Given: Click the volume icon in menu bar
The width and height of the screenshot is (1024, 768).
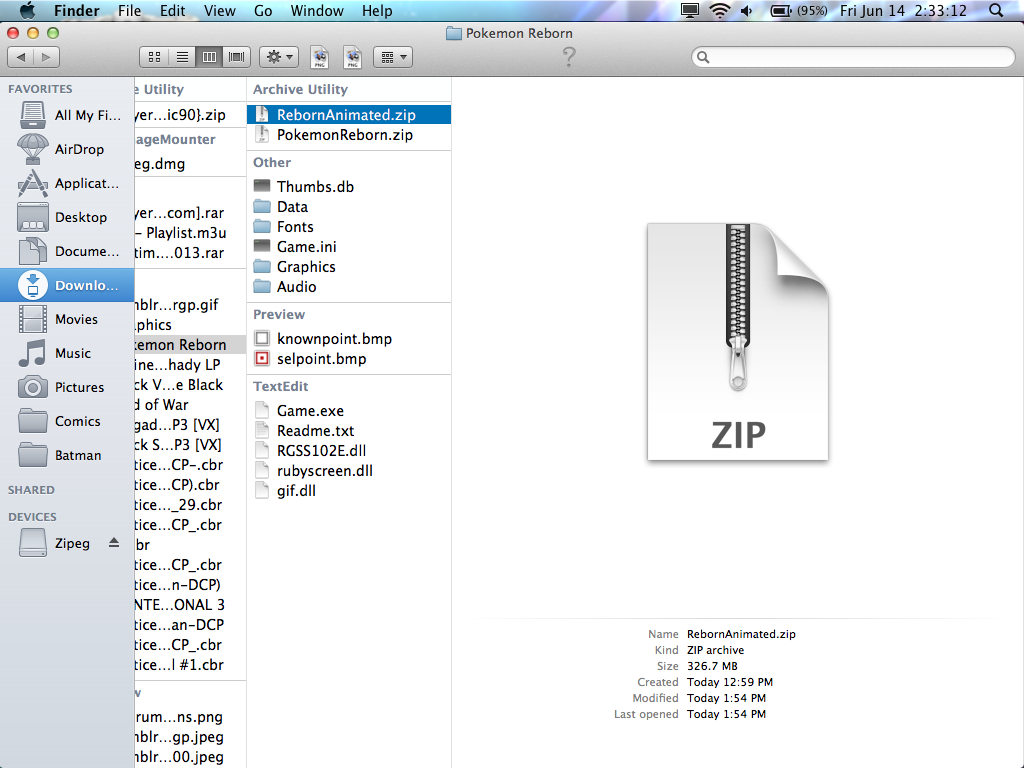Looking at the screenshot, I should 747,11.
